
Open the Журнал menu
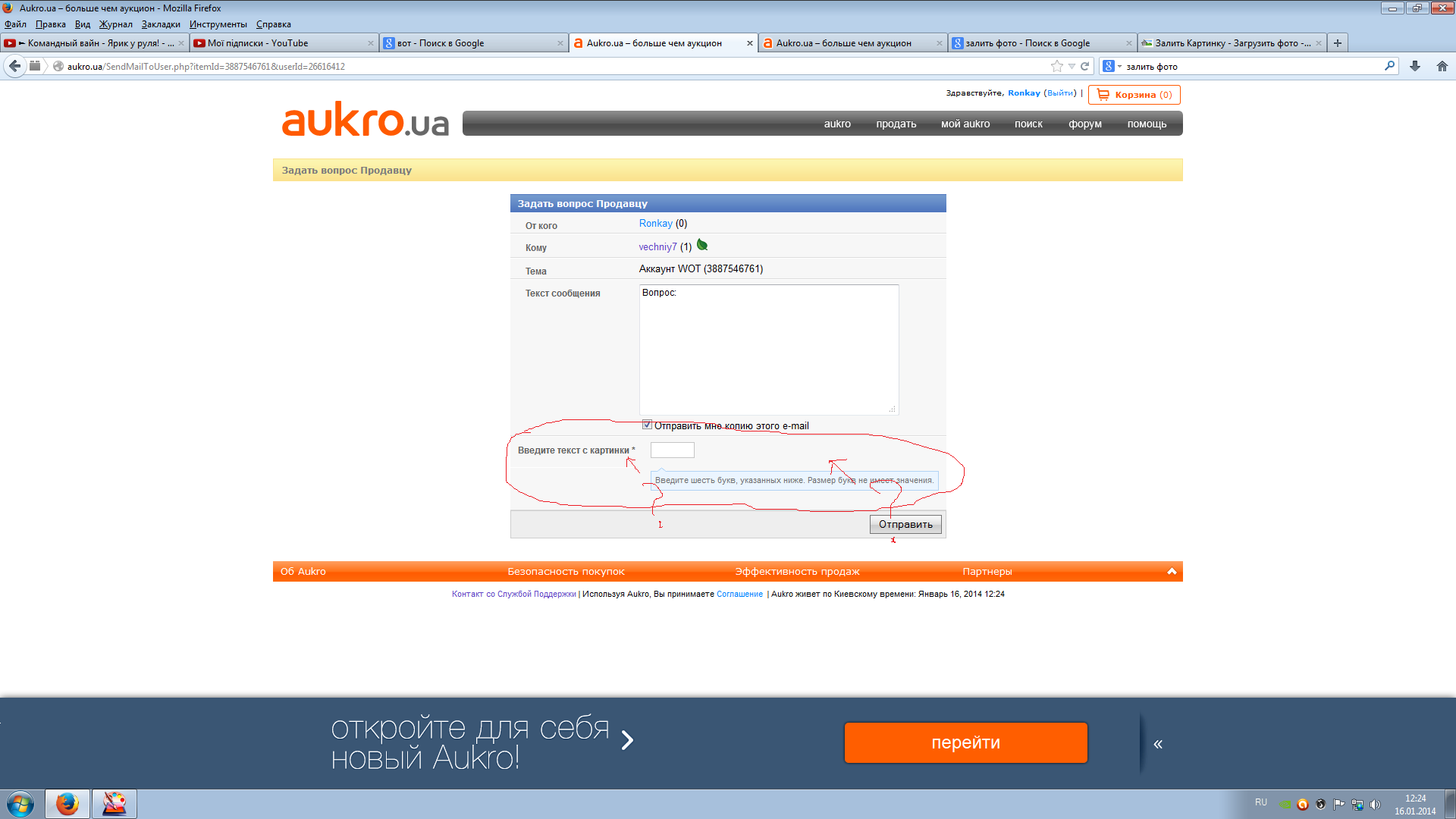click(x=116, y=24)
